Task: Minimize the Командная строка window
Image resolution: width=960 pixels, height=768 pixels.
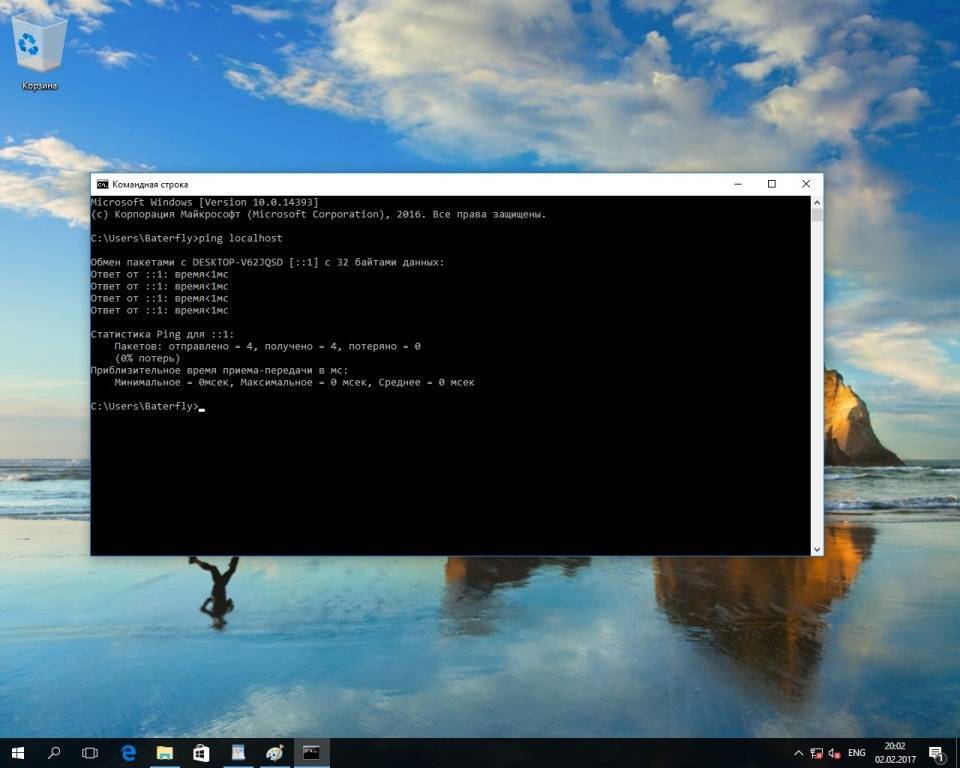Action: pyautogui.click(x=737, y=184)
